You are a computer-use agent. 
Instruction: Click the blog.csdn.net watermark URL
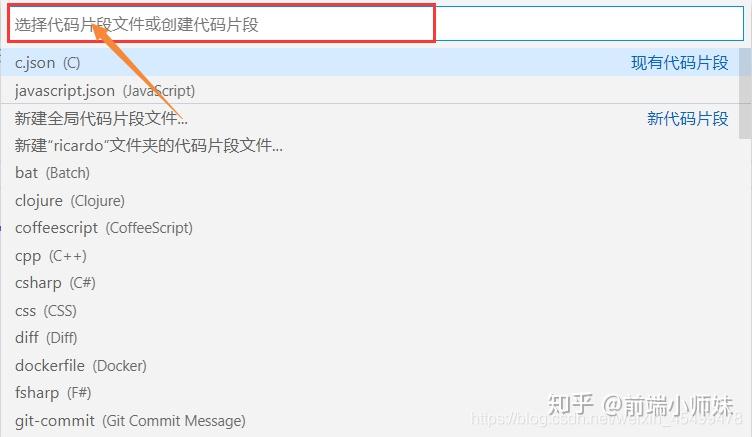click(x=606, y=419)
